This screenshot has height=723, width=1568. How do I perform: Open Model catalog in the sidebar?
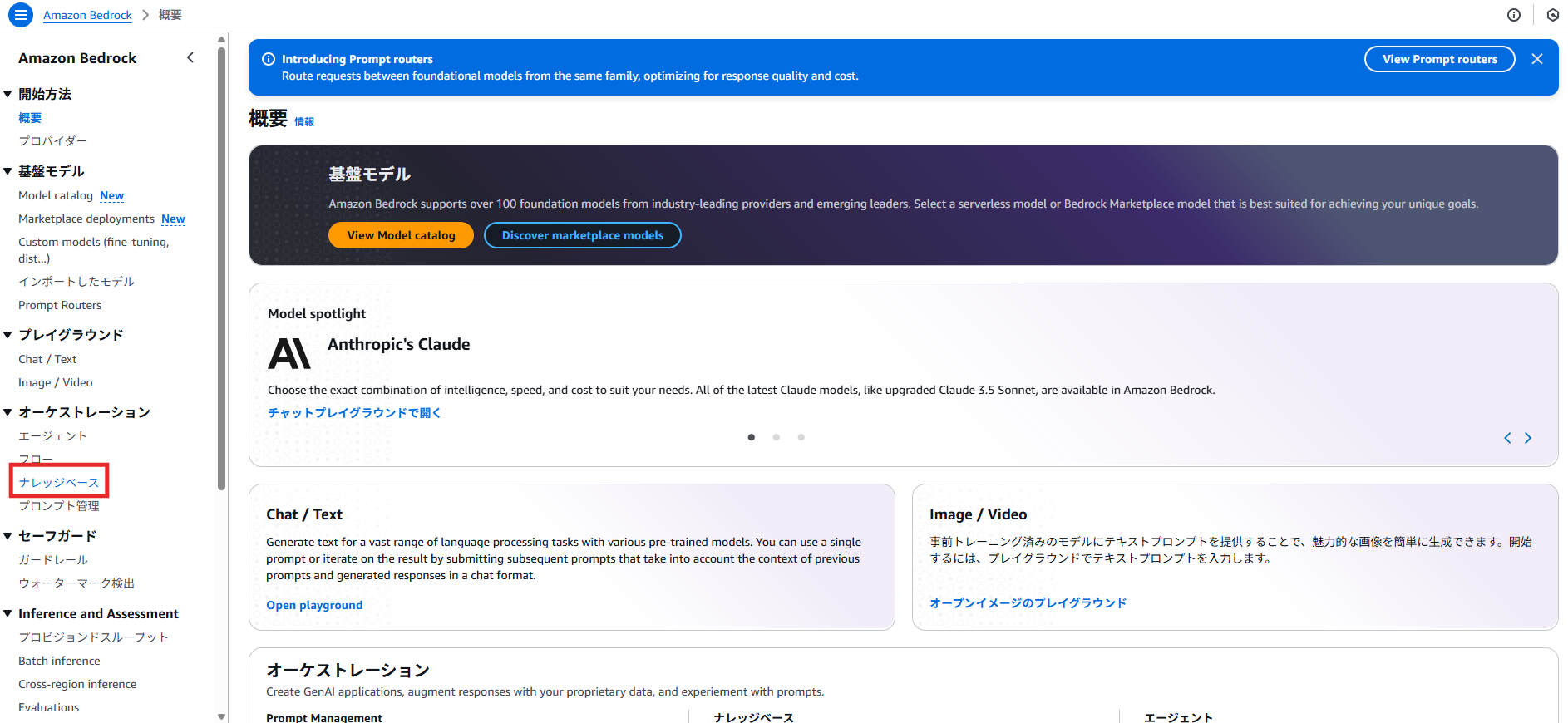[x=56, y=195]
